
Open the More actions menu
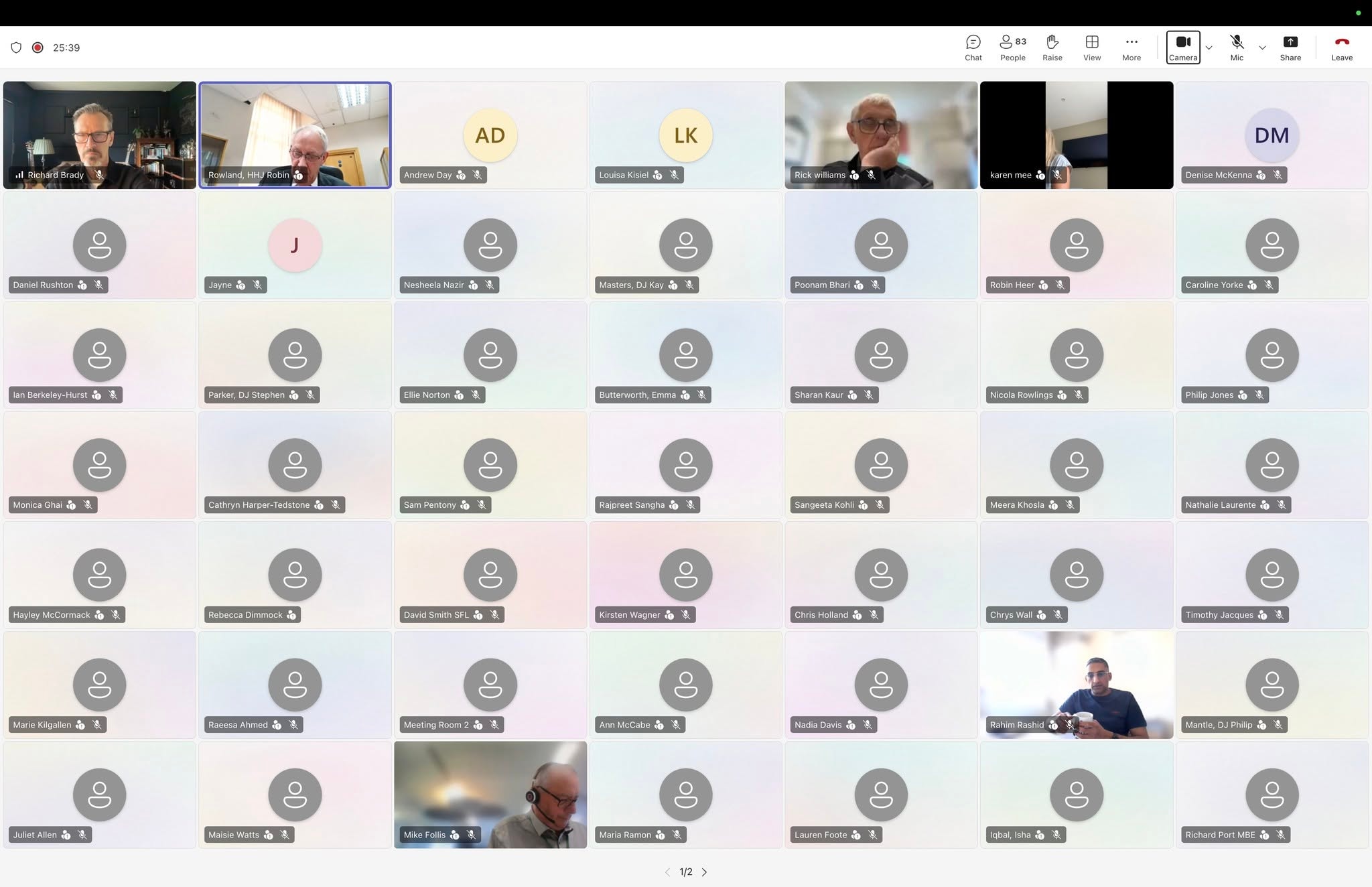click(1131, 48)
